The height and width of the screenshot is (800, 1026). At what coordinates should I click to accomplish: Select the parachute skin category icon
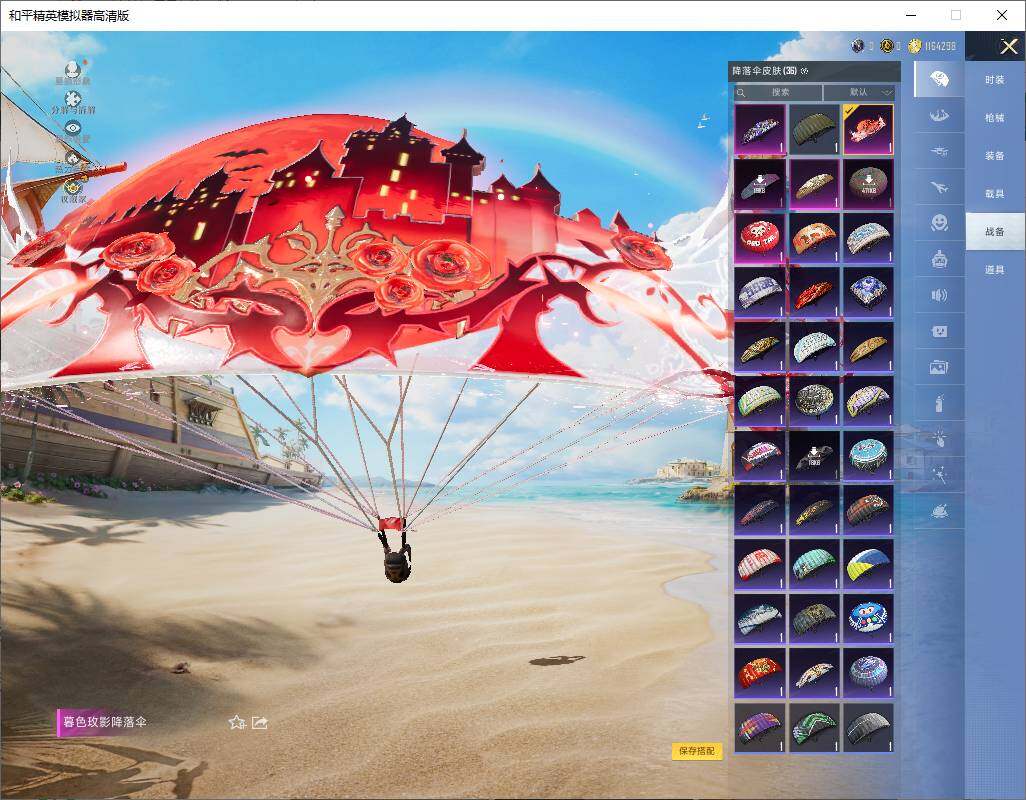pos(939,79)
